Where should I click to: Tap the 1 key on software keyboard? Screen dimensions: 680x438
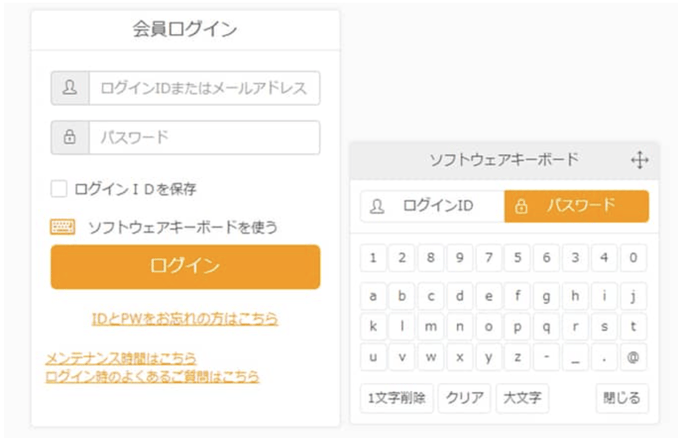(373, 258)
